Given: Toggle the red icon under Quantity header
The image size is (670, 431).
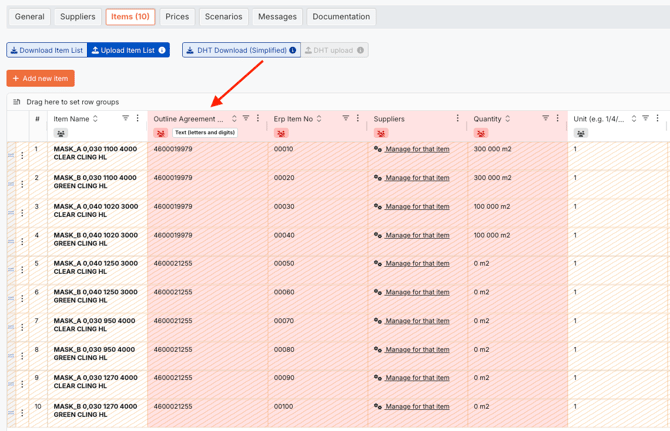Looking at the screenshot, I should pos(481,133).
